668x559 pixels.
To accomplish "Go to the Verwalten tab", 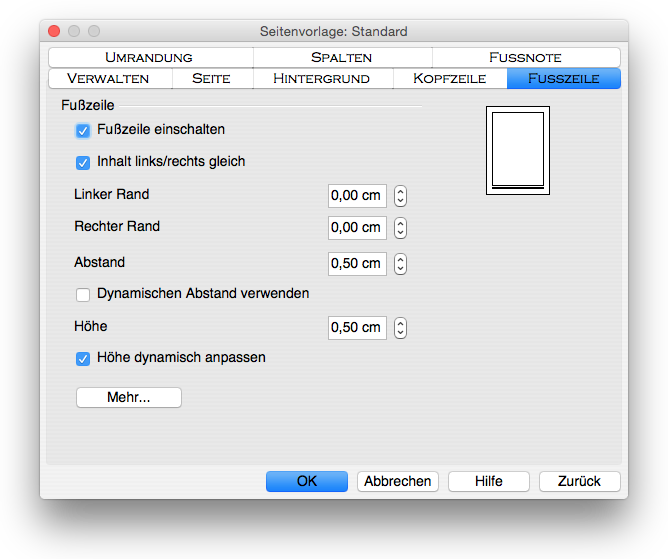I will [108, 78].
